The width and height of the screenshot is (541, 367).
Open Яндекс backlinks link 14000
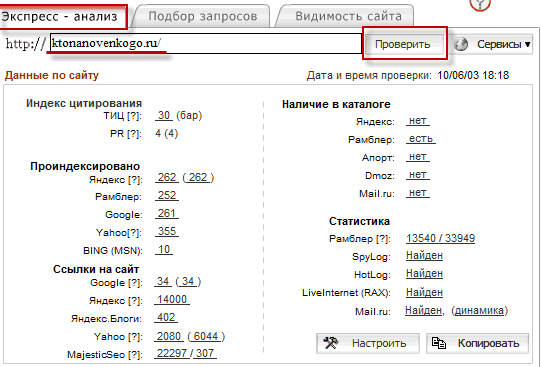pyautogui.click(x=172, y=299)
